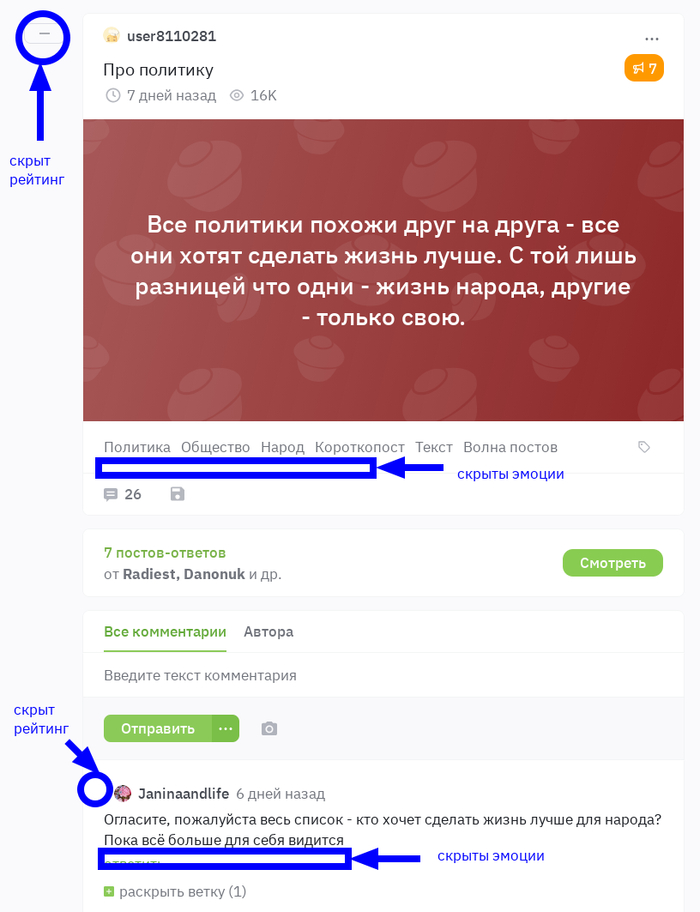
Task: Click the comment text input field
Action: (x=383, y=675)
